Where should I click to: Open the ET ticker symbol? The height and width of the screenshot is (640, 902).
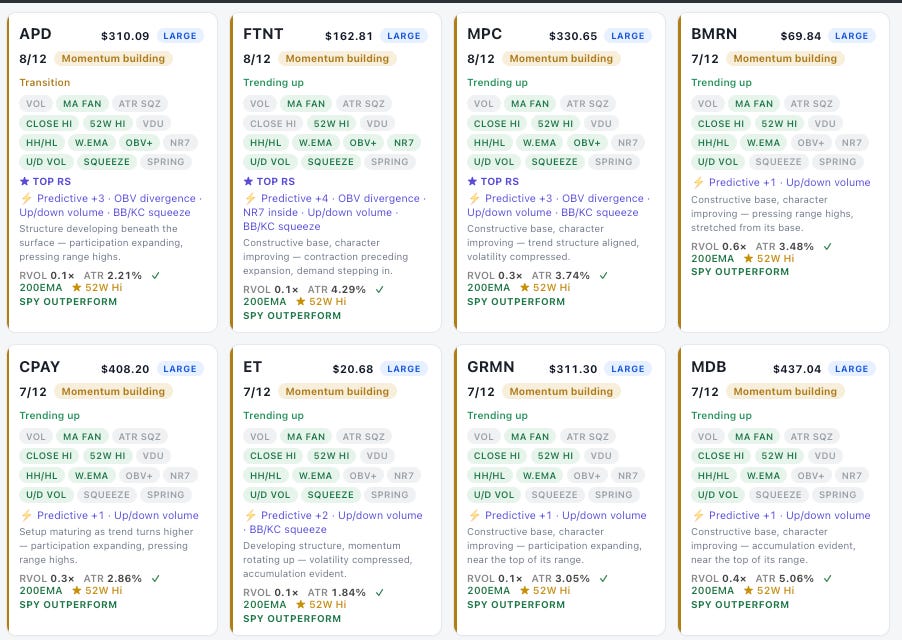pos(253,367)
